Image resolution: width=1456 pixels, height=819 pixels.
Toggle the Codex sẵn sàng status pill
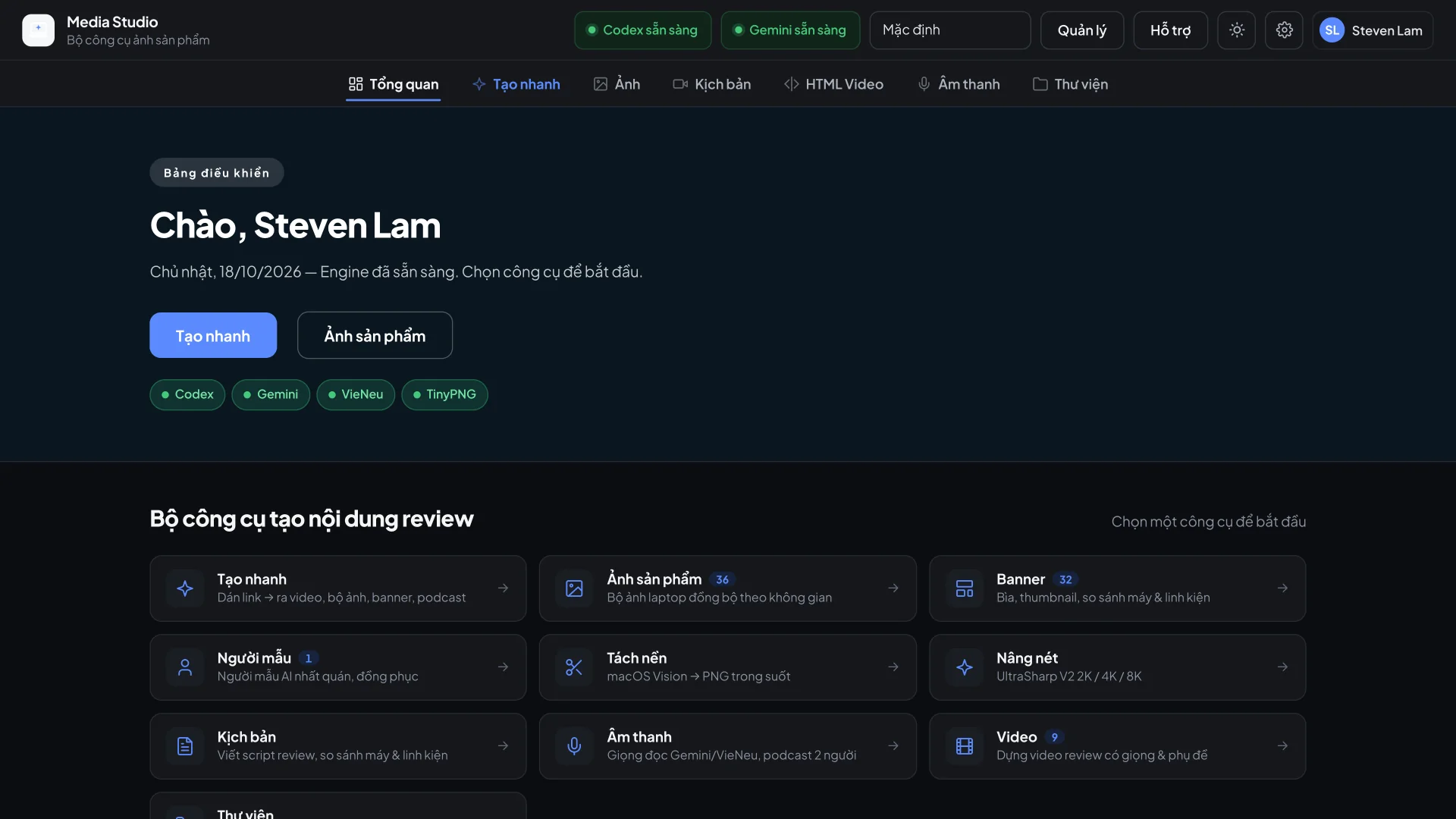click(642, 30)
